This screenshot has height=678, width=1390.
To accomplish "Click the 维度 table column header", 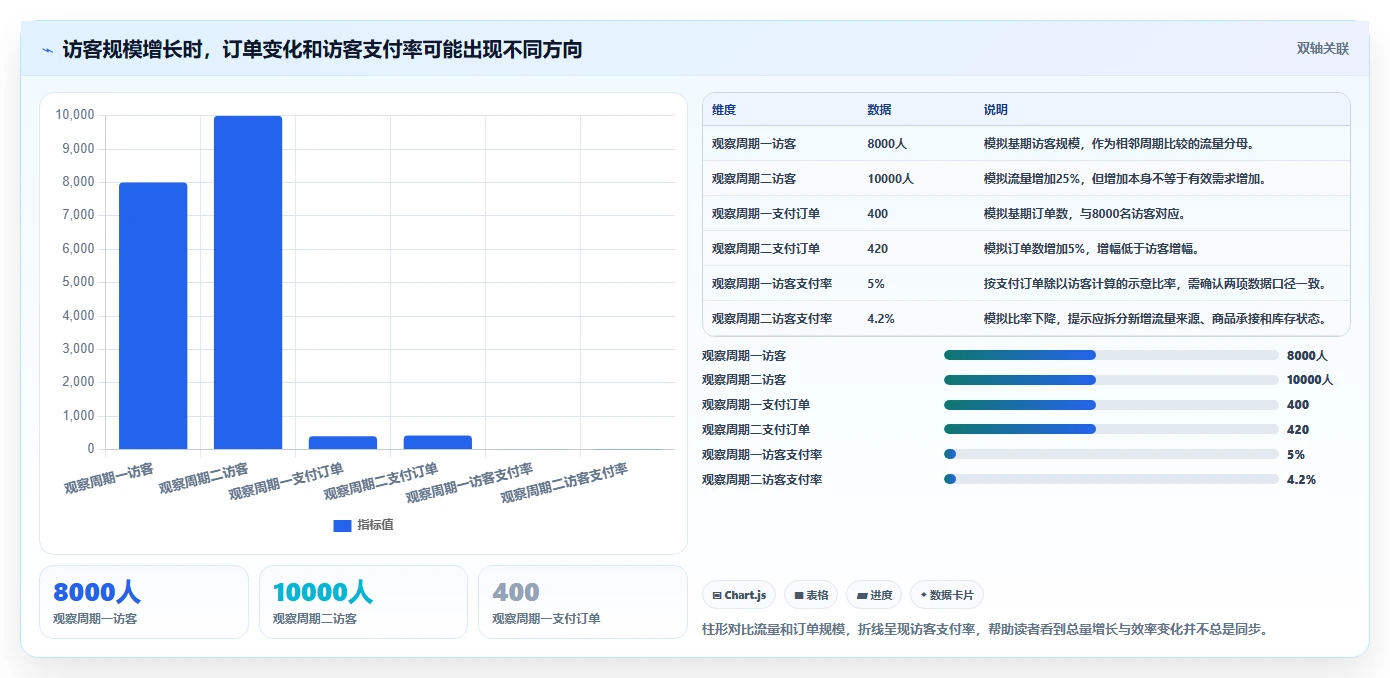I will pos(724,110).
